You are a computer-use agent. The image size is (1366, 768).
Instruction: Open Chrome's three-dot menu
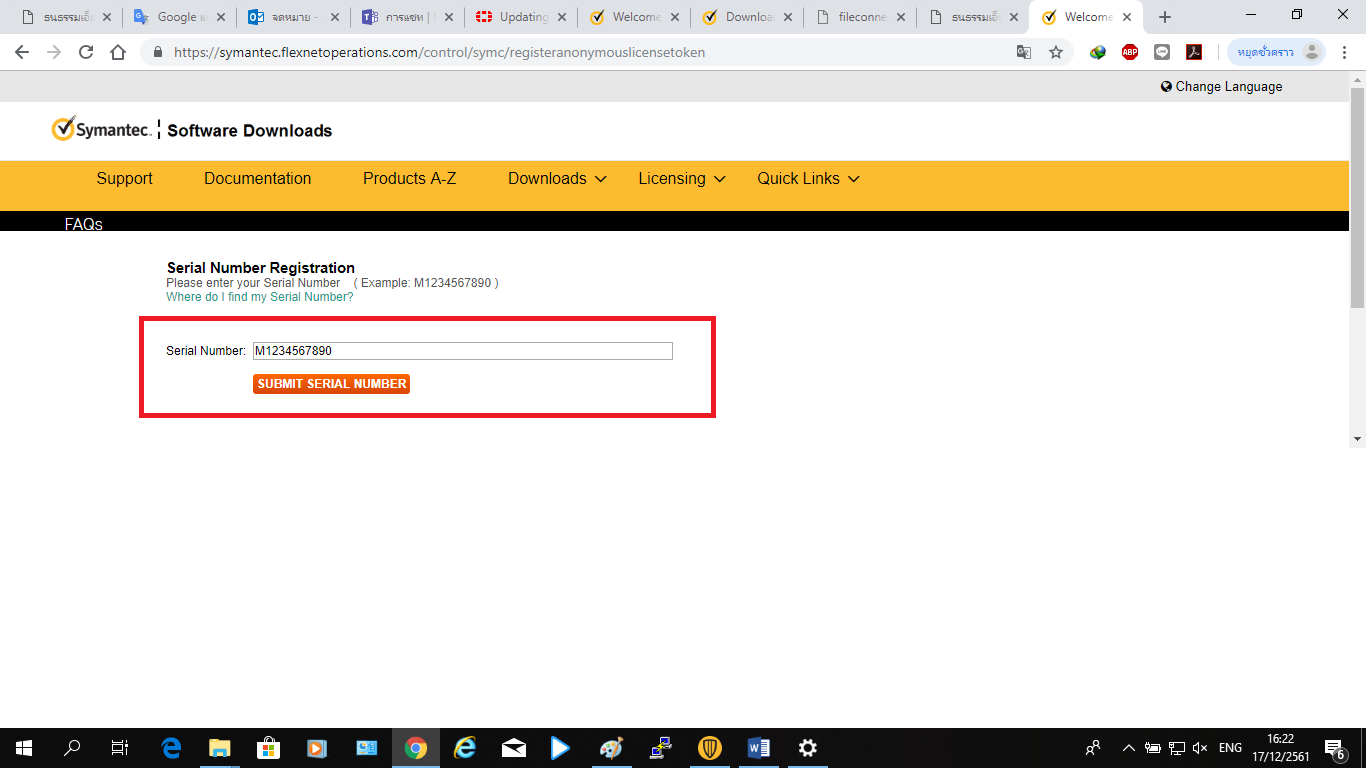pos(1346,52)
